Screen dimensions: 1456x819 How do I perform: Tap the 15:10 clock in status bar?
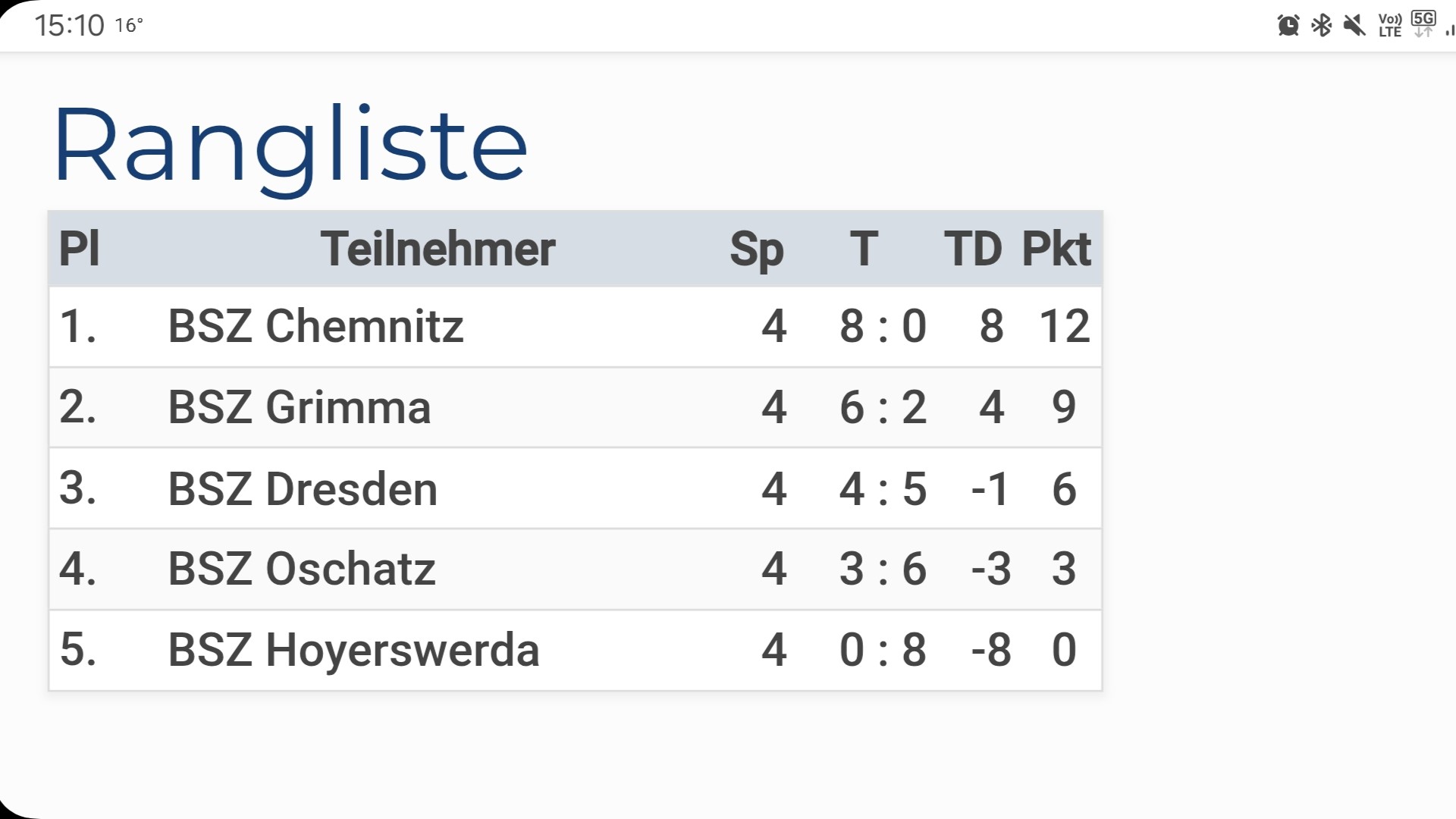(69, 25)
